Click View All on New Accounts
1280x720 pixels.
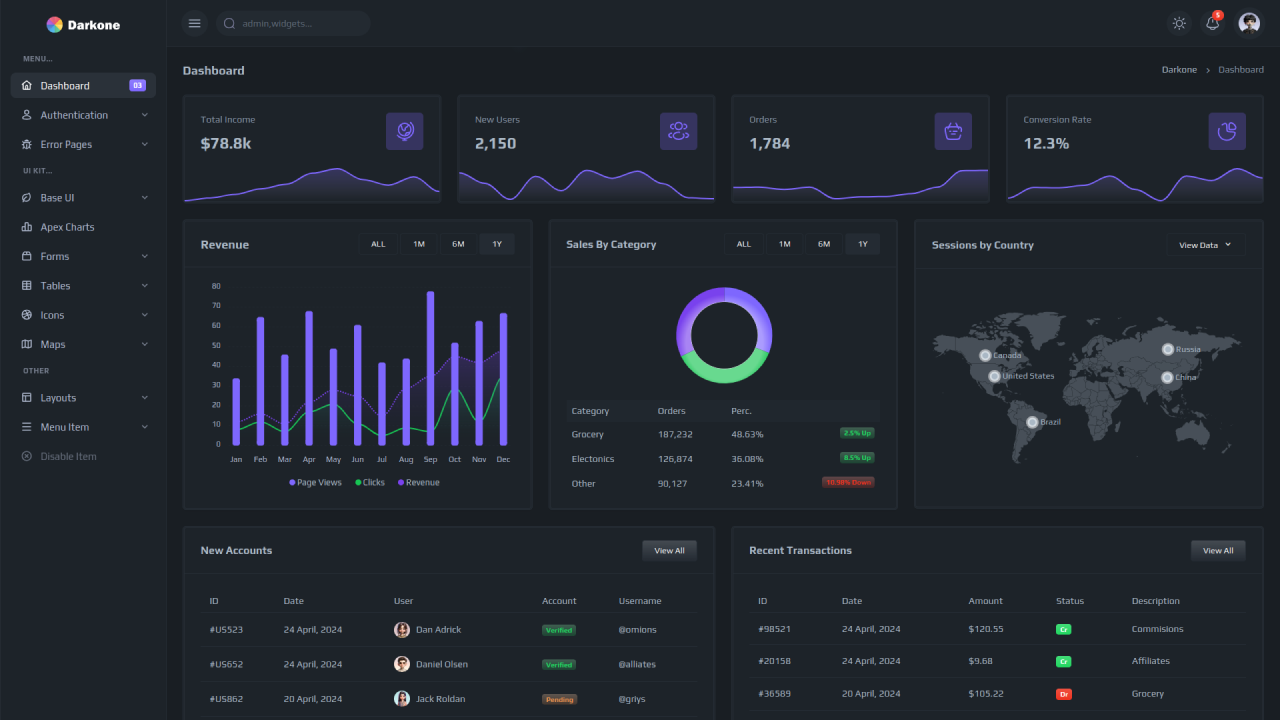[x=669, y=550]
